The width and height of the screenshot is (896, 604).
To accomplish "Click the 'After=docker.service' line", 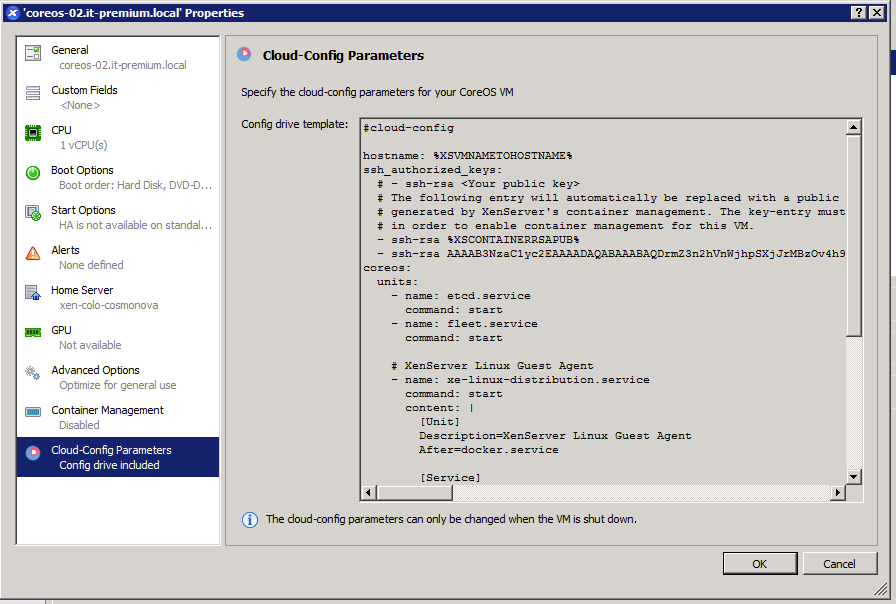I will [x=489, y=450].
